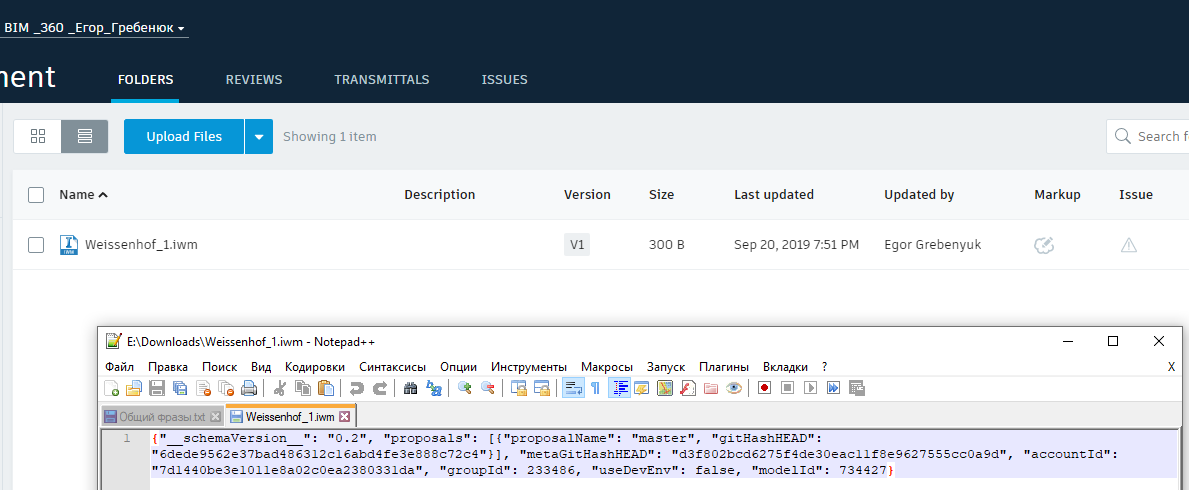Switch to Общий фразы.txt tab
The height and width of the screenshot is (490, 1189).
point(162,417)
